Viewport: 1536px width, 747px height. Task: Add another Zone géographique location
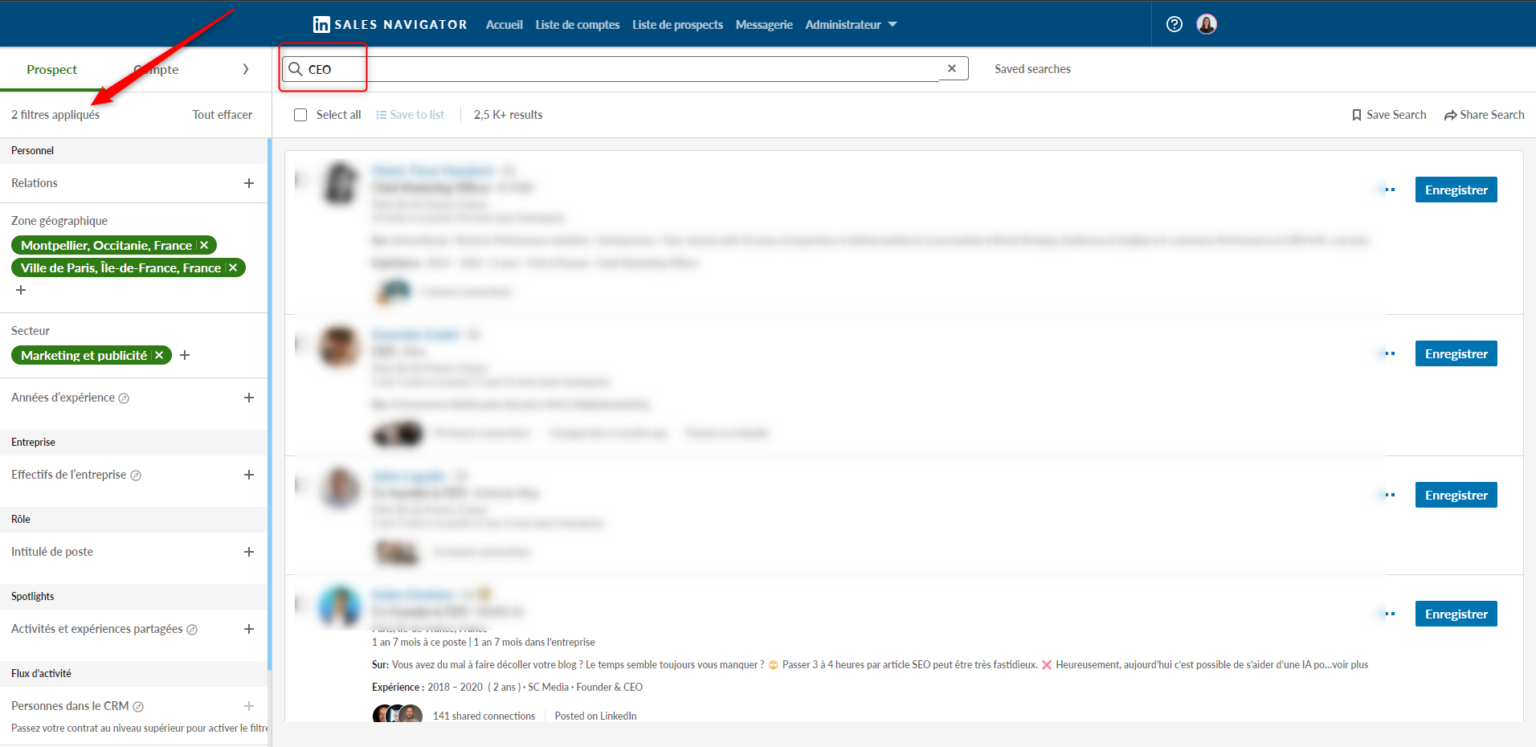point(21,290)
